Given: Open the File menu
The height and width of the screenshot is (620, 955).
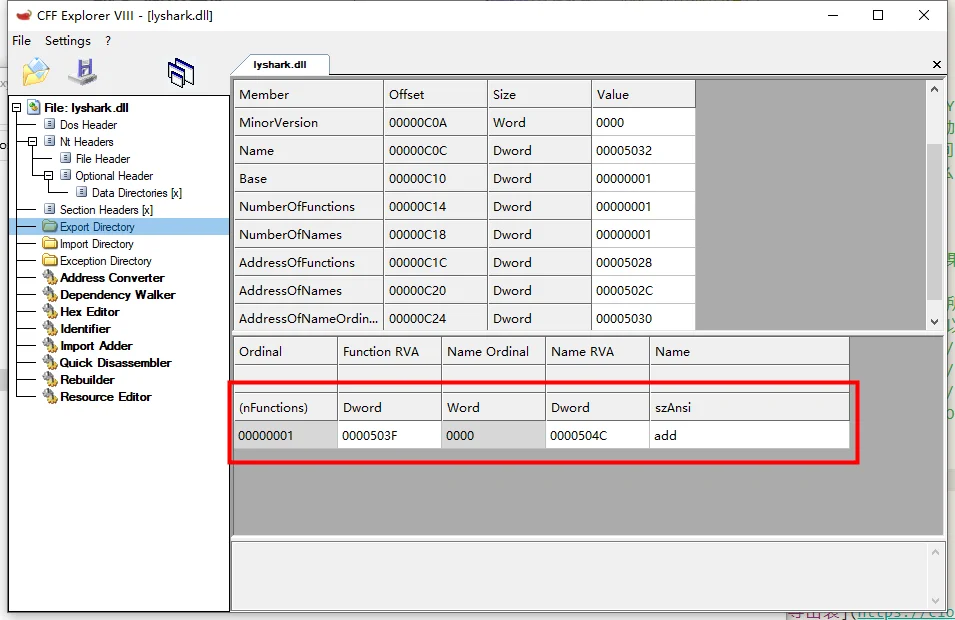Looking at the screenshot, I should point(21,41).
